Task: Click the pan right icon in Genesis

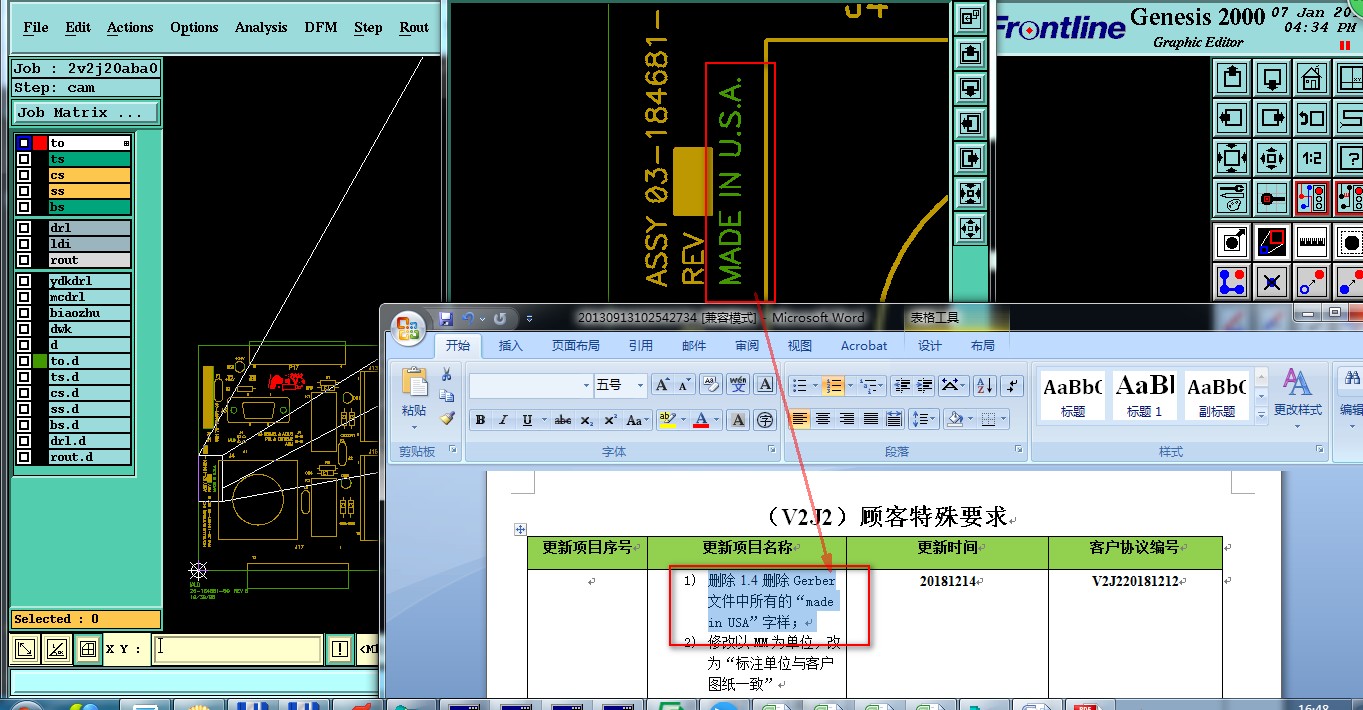Action: pyautogui.click(x=1271, y=117)
